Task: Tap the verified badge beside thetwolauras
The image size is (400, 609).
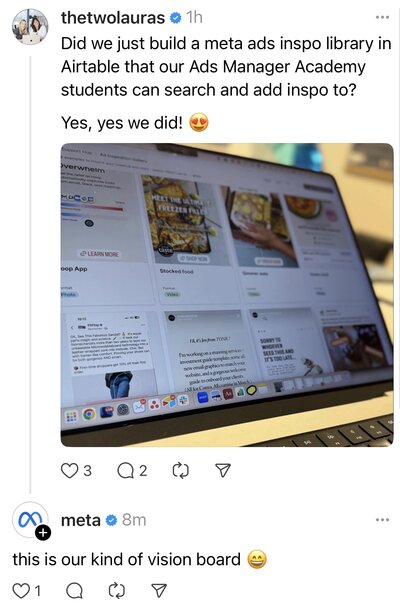Action: [176, 18]
